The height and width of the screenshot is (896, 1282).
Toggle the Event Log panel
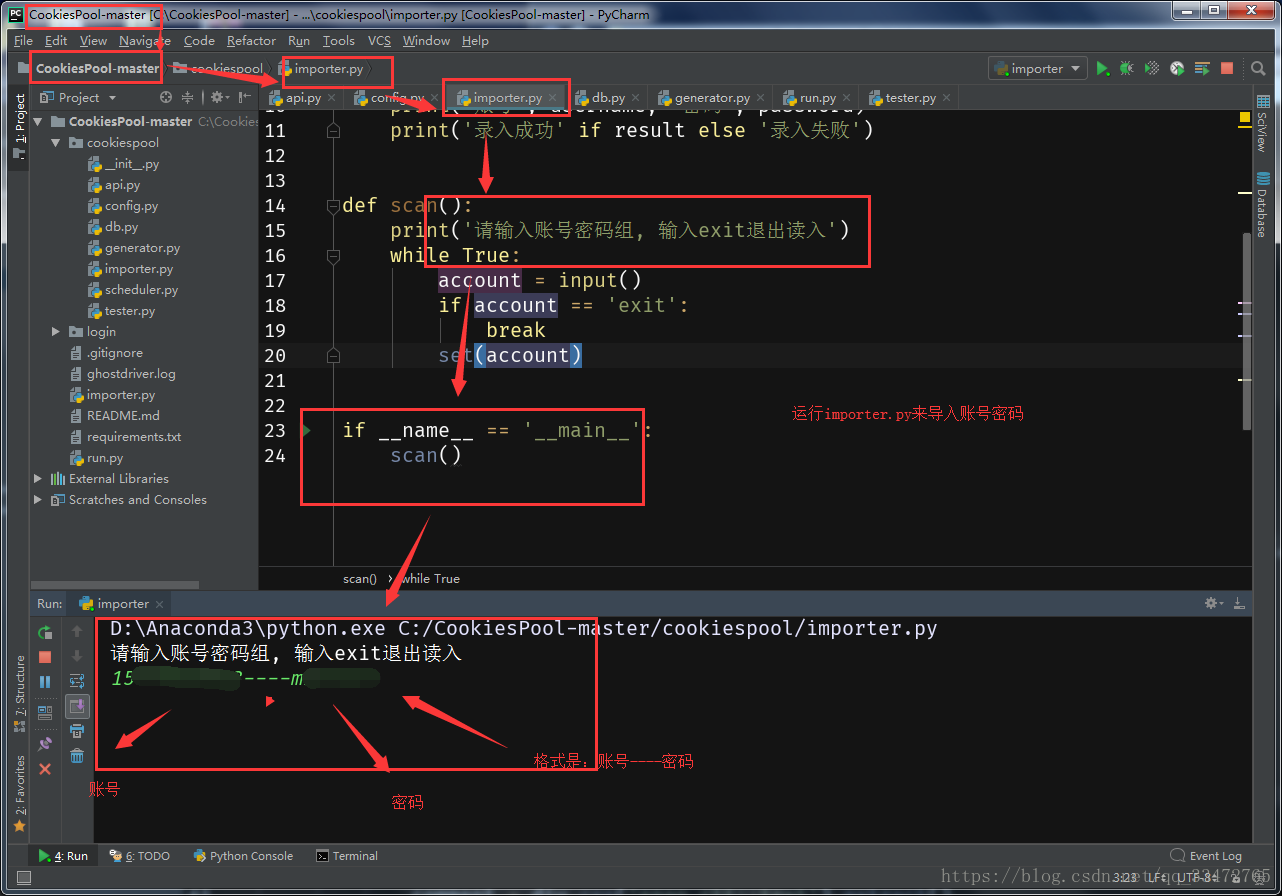pyautogui.click(x=1206, y=856)
